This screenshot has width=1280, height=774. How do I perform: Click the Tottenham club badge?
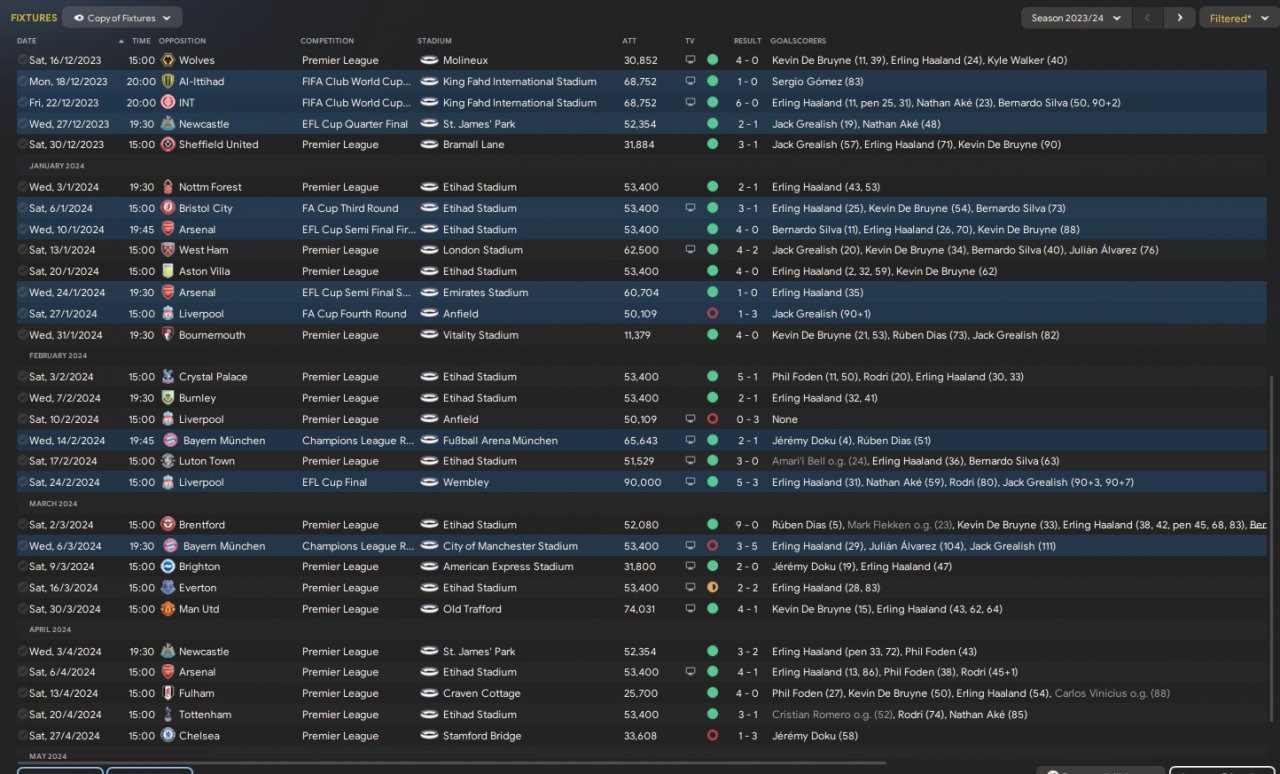click(x=168, y=715)
